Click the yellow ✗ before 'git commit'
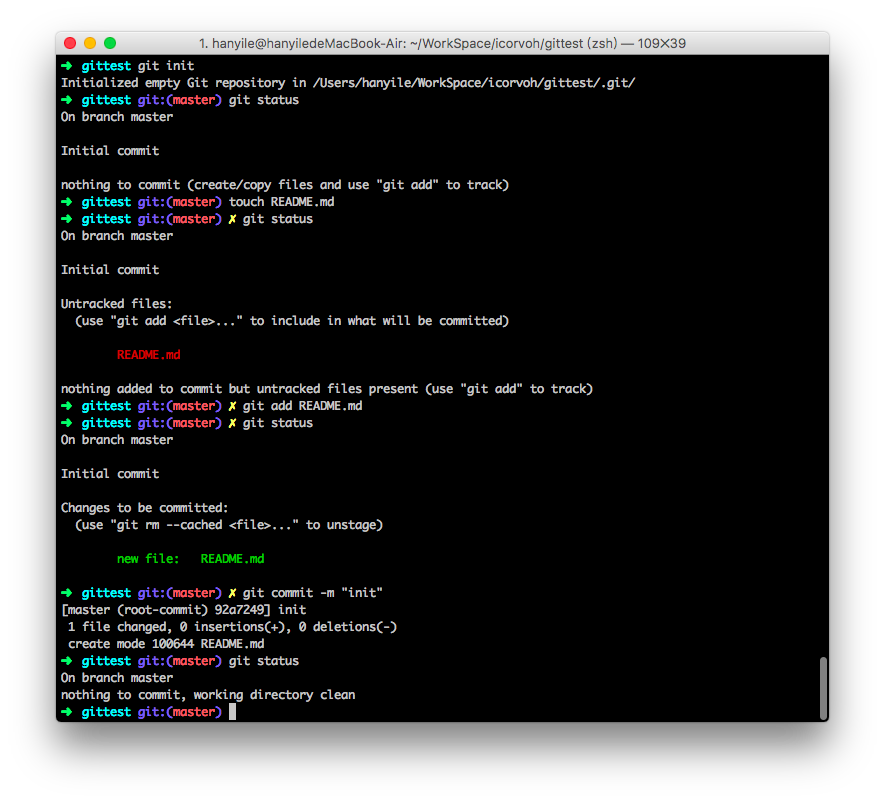The image size is (885, 802). coord(232,593)
